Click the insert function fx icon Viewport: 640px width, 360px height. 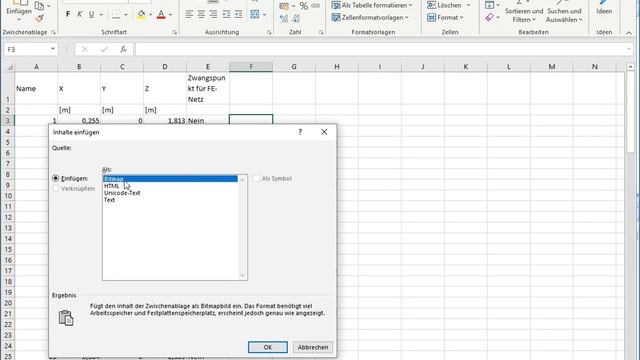(x=123, y=49)
